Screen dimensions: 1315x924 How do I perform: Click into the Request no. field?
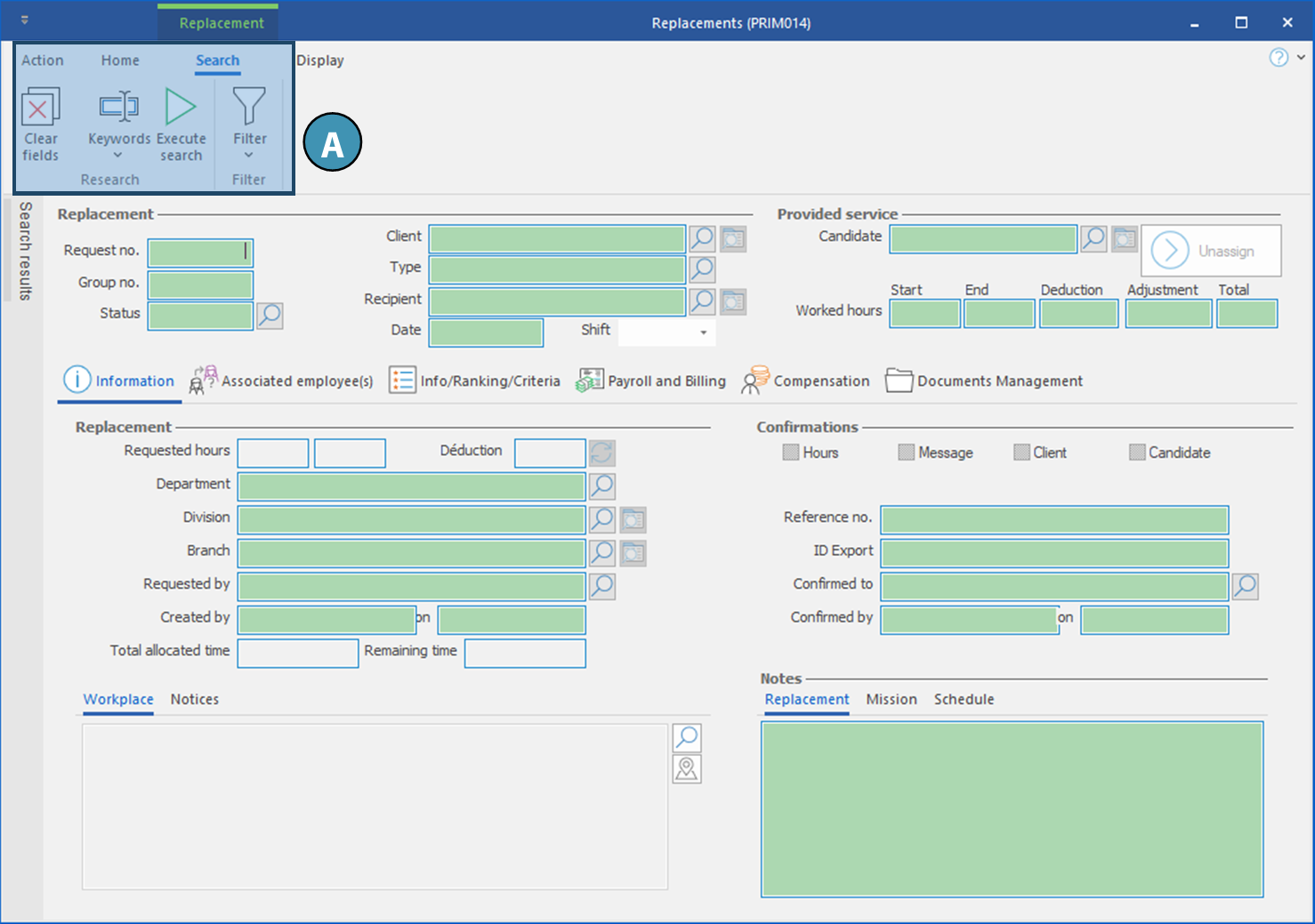point(199,253)
